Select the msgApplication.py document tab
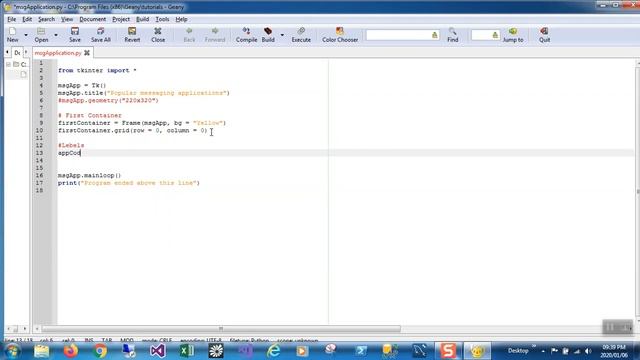Viewport: 640px width, 360px height. click(x=58, y=53)
